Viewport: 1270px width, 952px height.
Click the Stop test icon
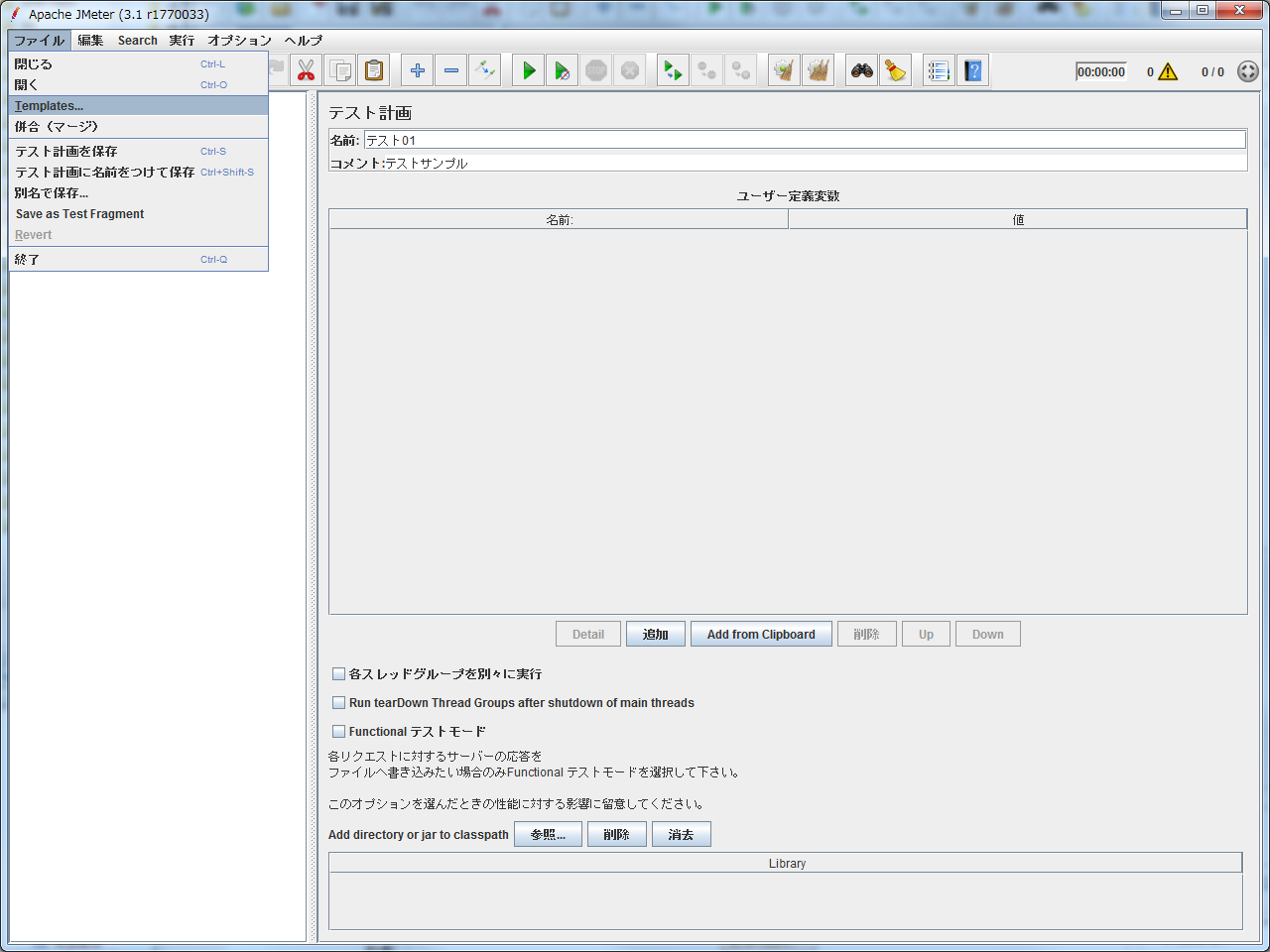click(596, 70)
